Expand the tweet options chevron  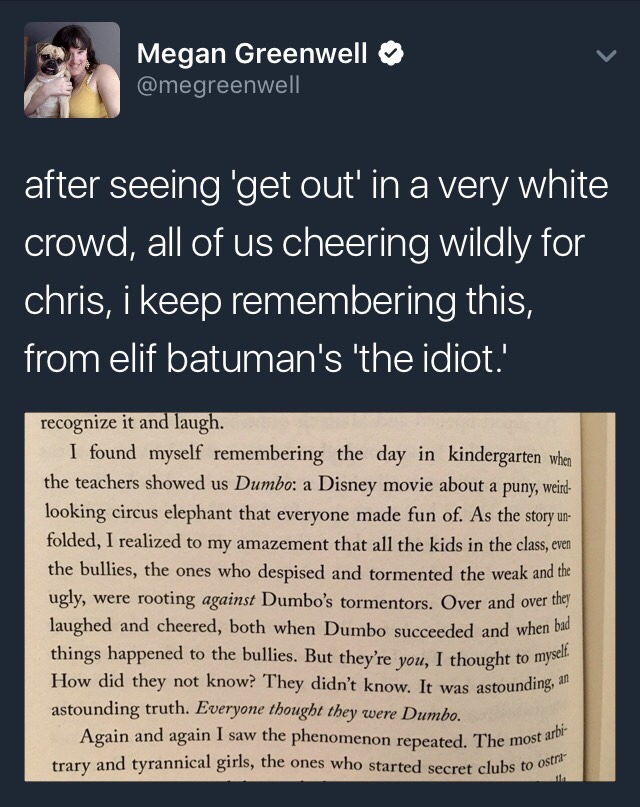[607, 55]
